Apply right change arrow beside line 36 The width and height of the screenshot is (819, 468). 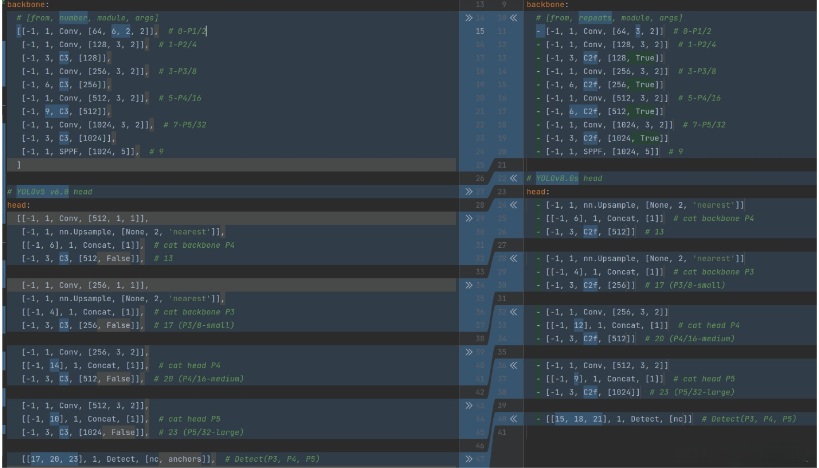(513, 365)
